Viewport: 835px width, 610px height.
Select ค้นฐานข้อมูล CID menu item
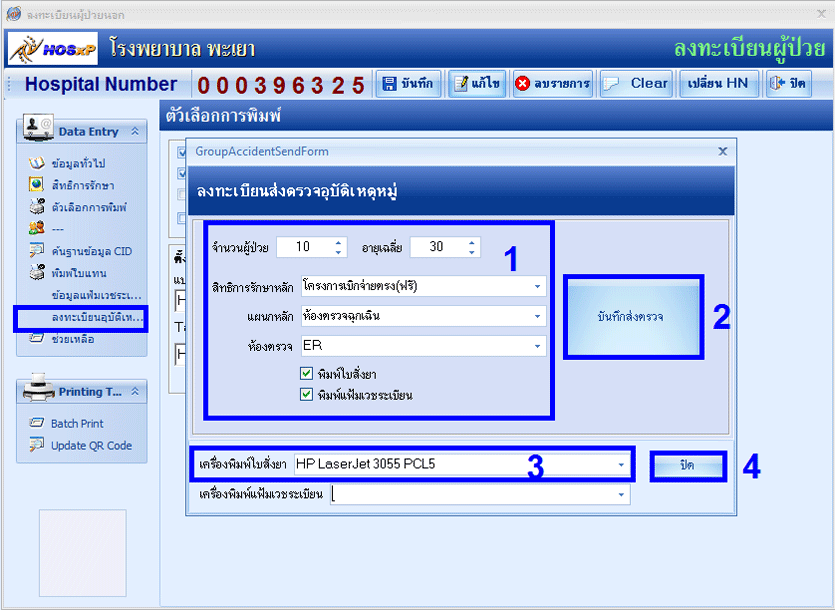92,251
